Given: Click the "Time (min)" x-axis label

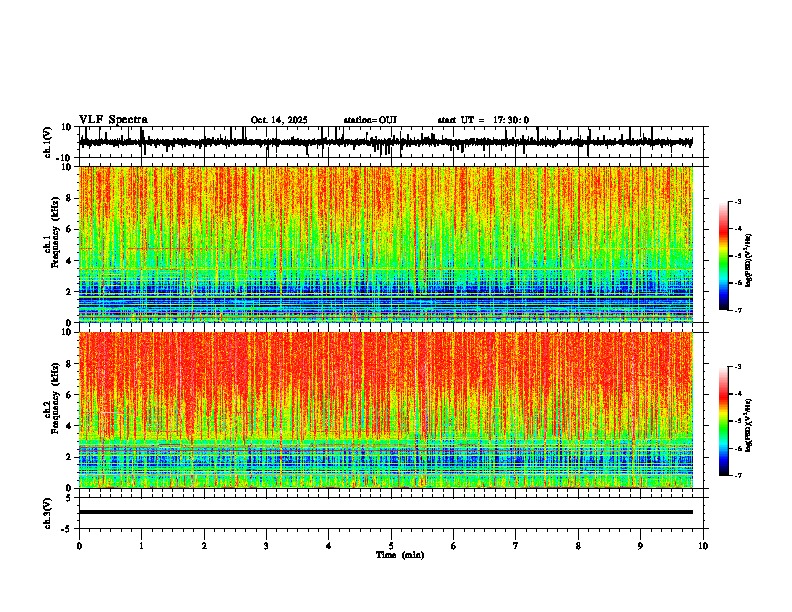Looking at the screenshot, I should tap(400, 555).
